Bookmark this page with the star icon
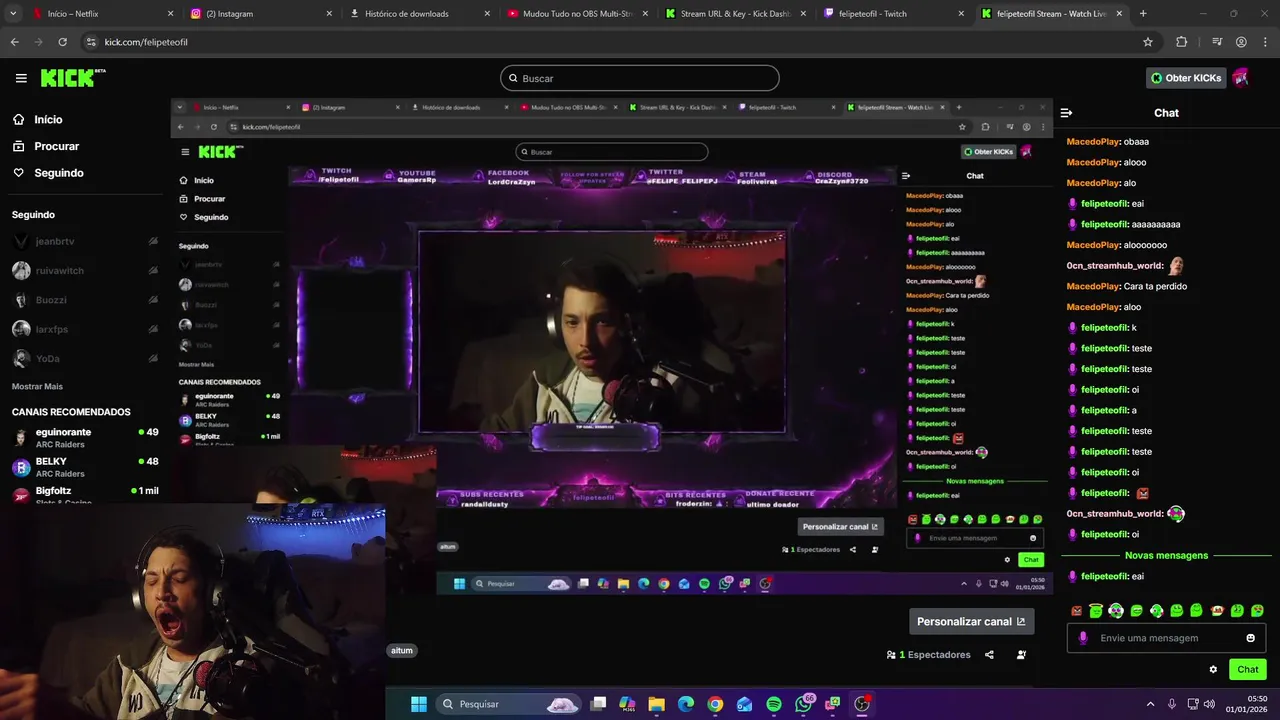Image resolution: width=1280 pixels, height=720 pixels. [1148, 42]
